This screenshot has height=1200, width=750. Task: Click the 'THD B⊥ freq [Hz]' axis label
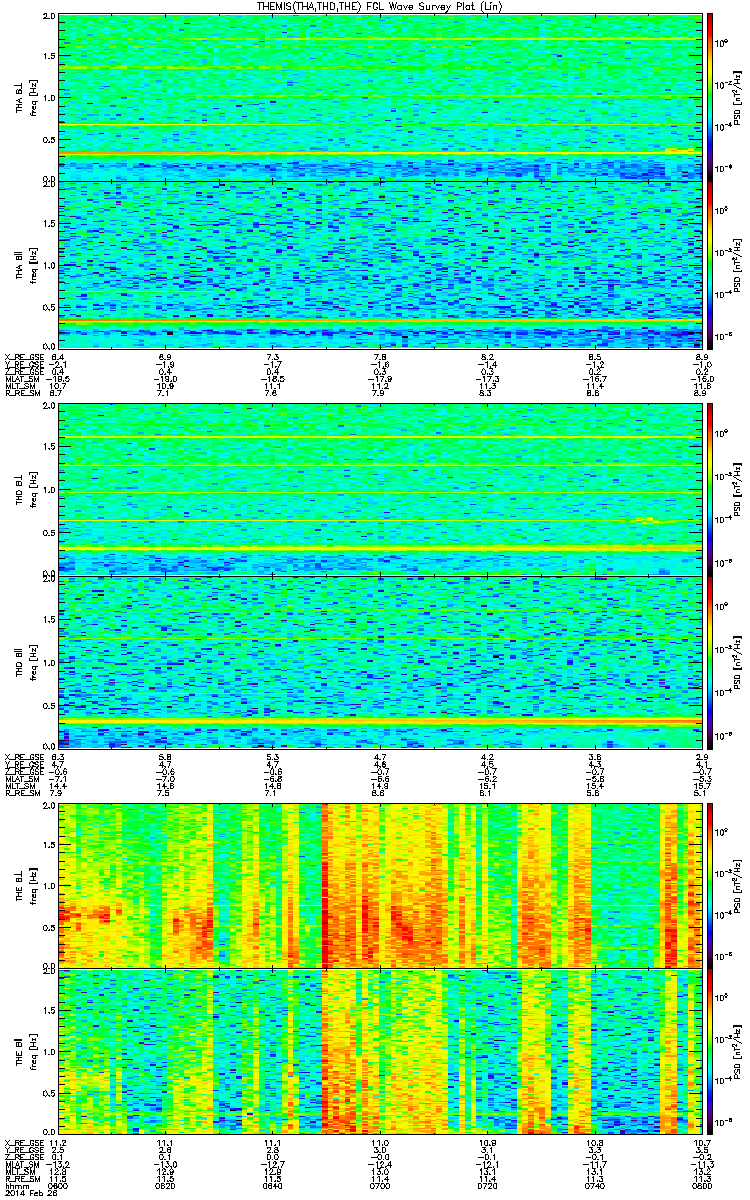pos(26,489)
